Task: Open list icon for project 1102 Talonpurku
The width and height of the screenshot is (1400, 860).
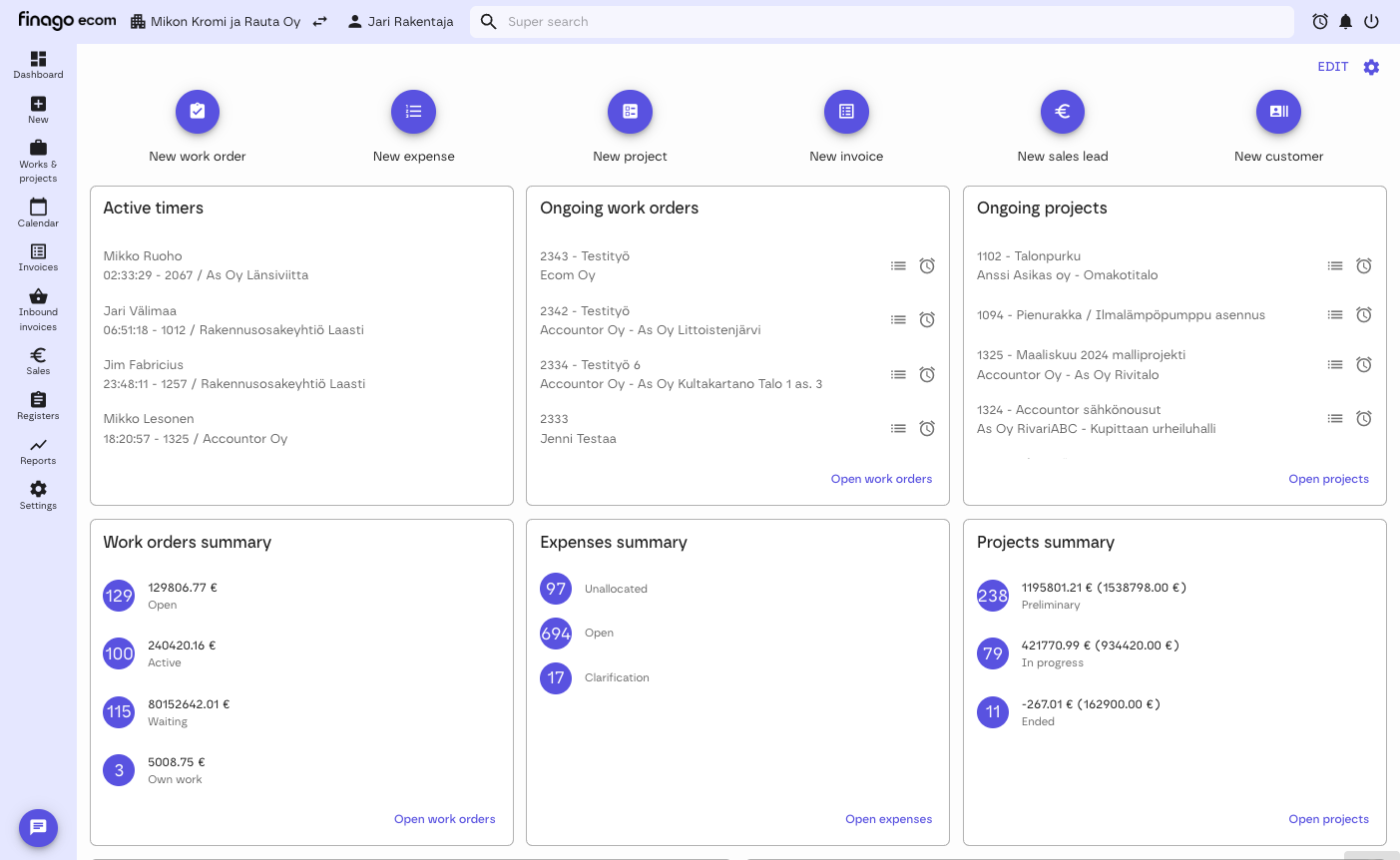Action: [x=1335, y=265]
